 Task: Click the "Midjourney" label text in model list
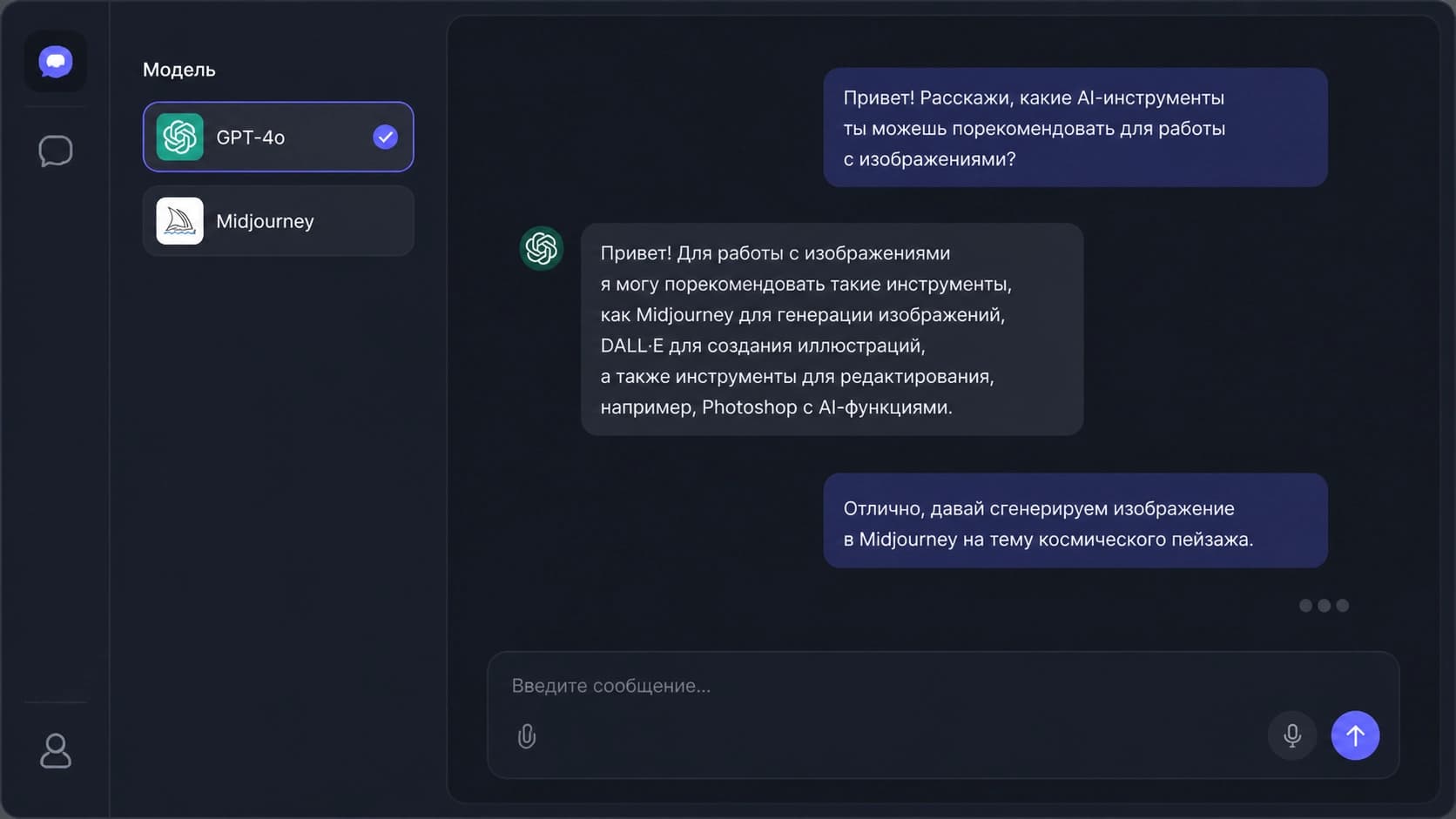coord(265,221)
